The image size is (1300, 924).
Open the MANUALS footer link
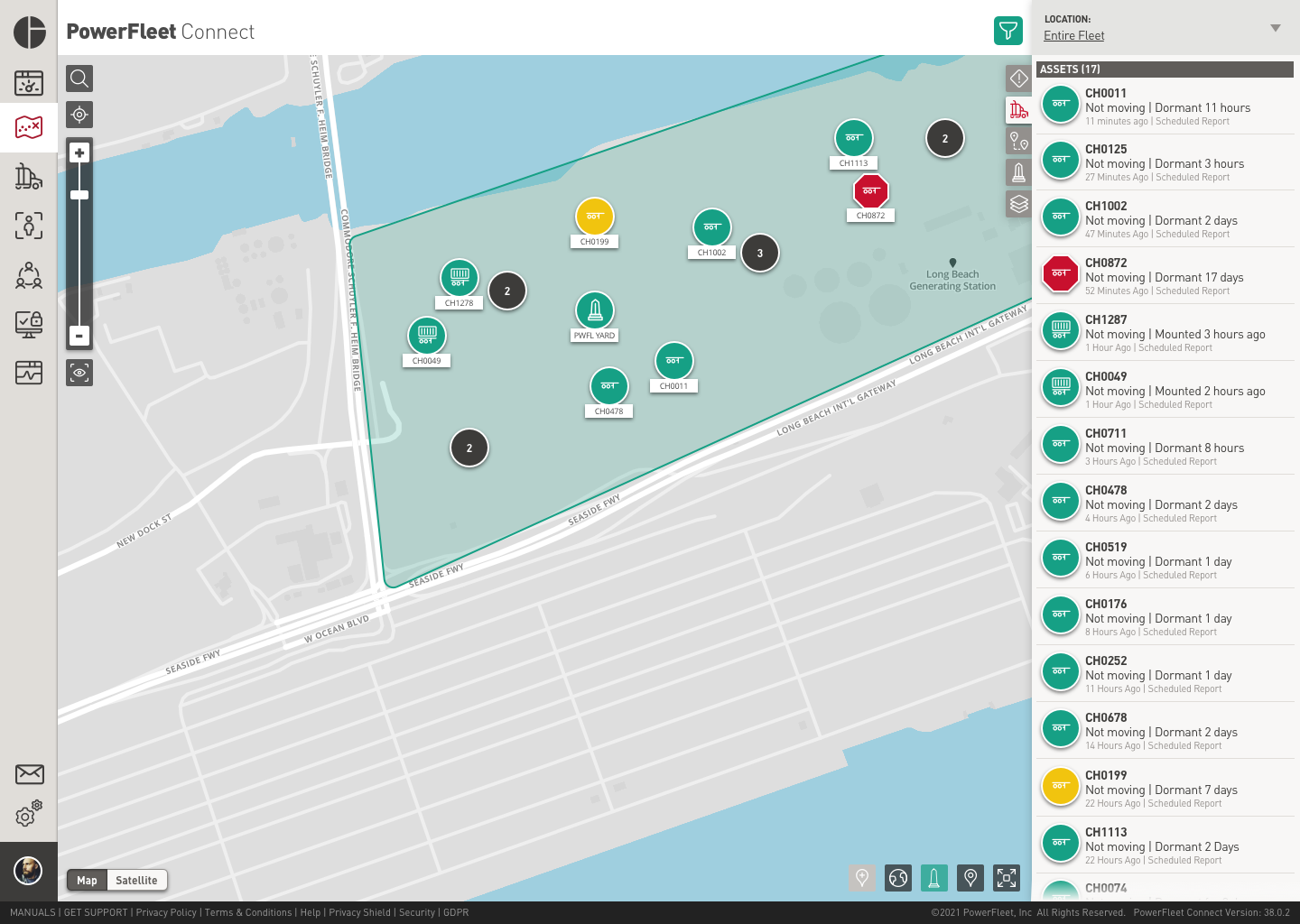[x=32, y=912]
